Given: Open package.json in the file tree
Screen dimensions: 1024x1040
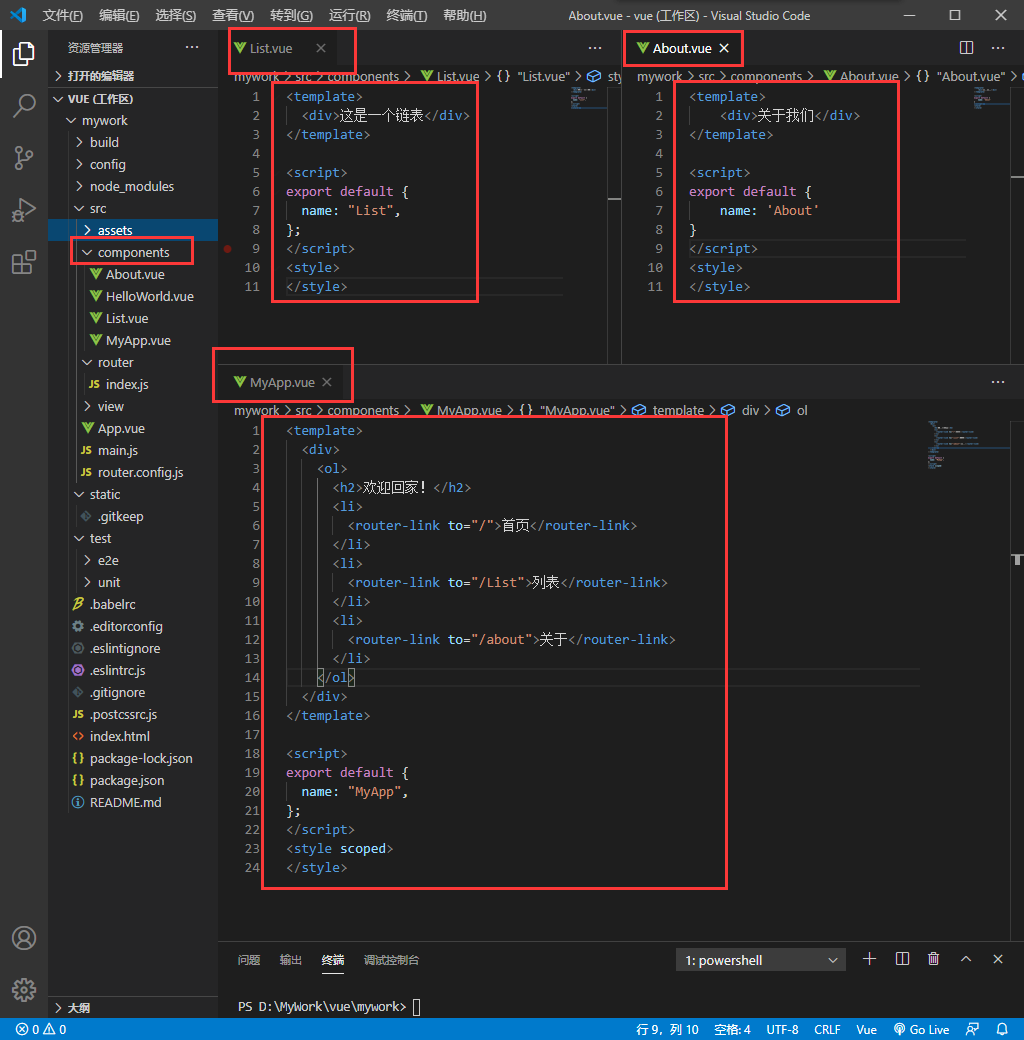Looking at the screenshot, I should click(x=133, y=780).
